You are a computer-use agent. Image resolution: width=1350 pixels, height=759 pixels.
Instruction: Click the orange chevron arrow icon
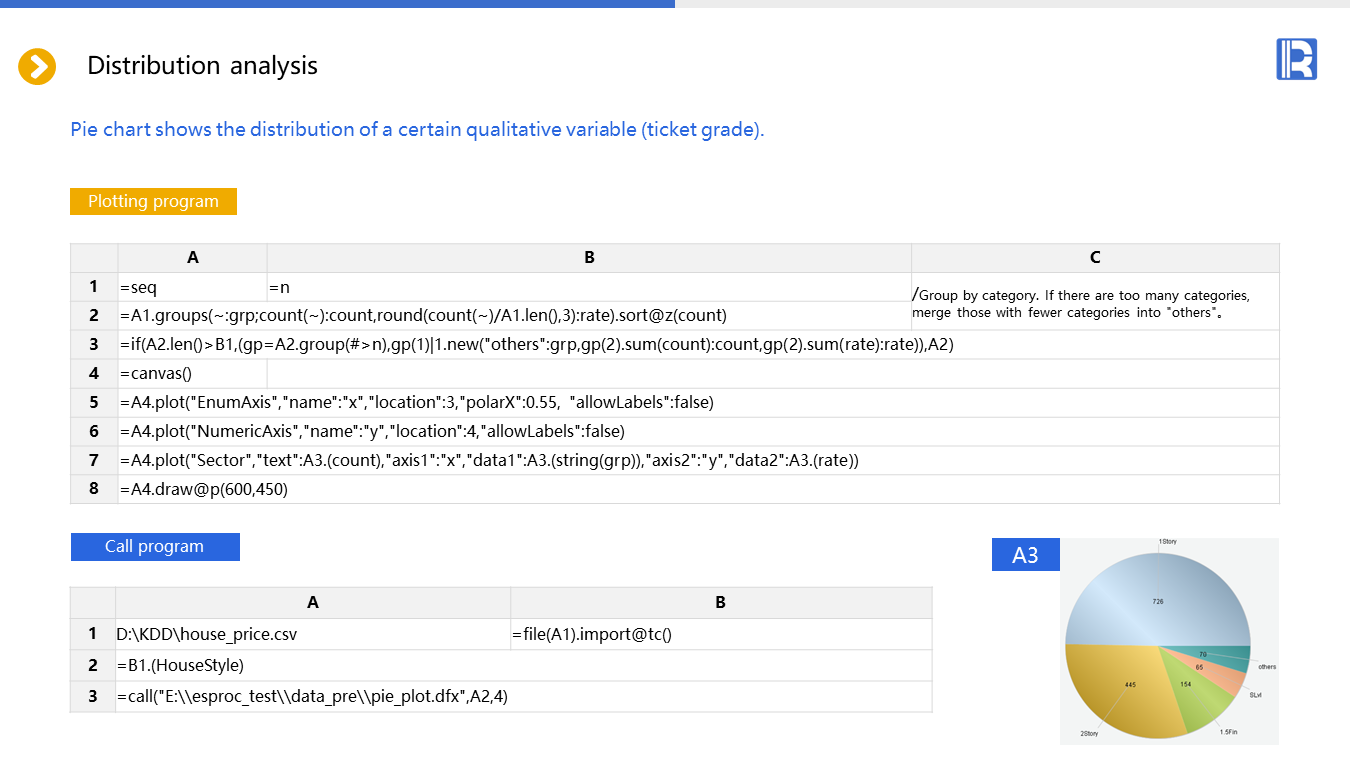[x=37, y=67]
